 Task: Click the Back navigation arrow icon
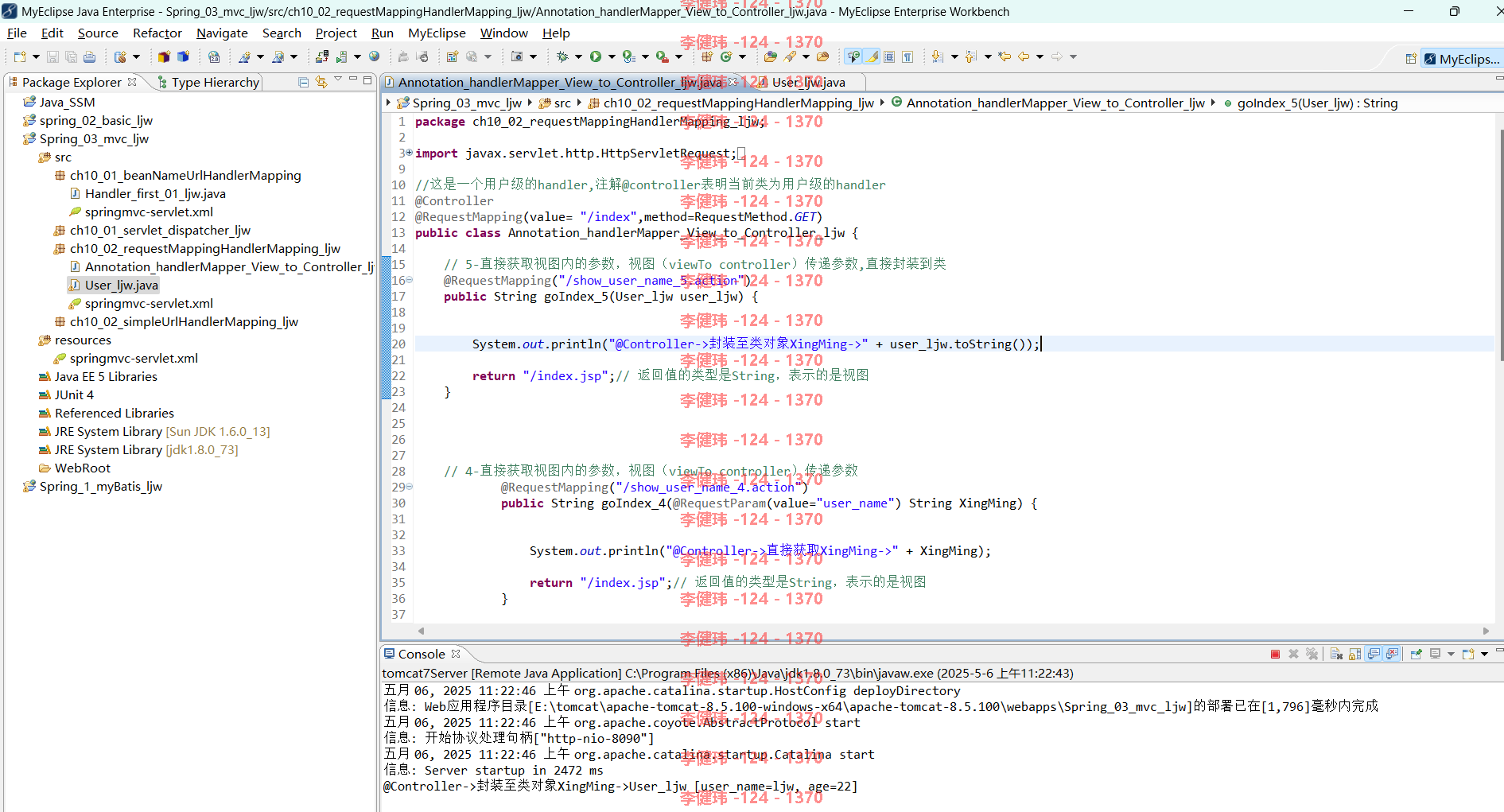click(1024, 56)
